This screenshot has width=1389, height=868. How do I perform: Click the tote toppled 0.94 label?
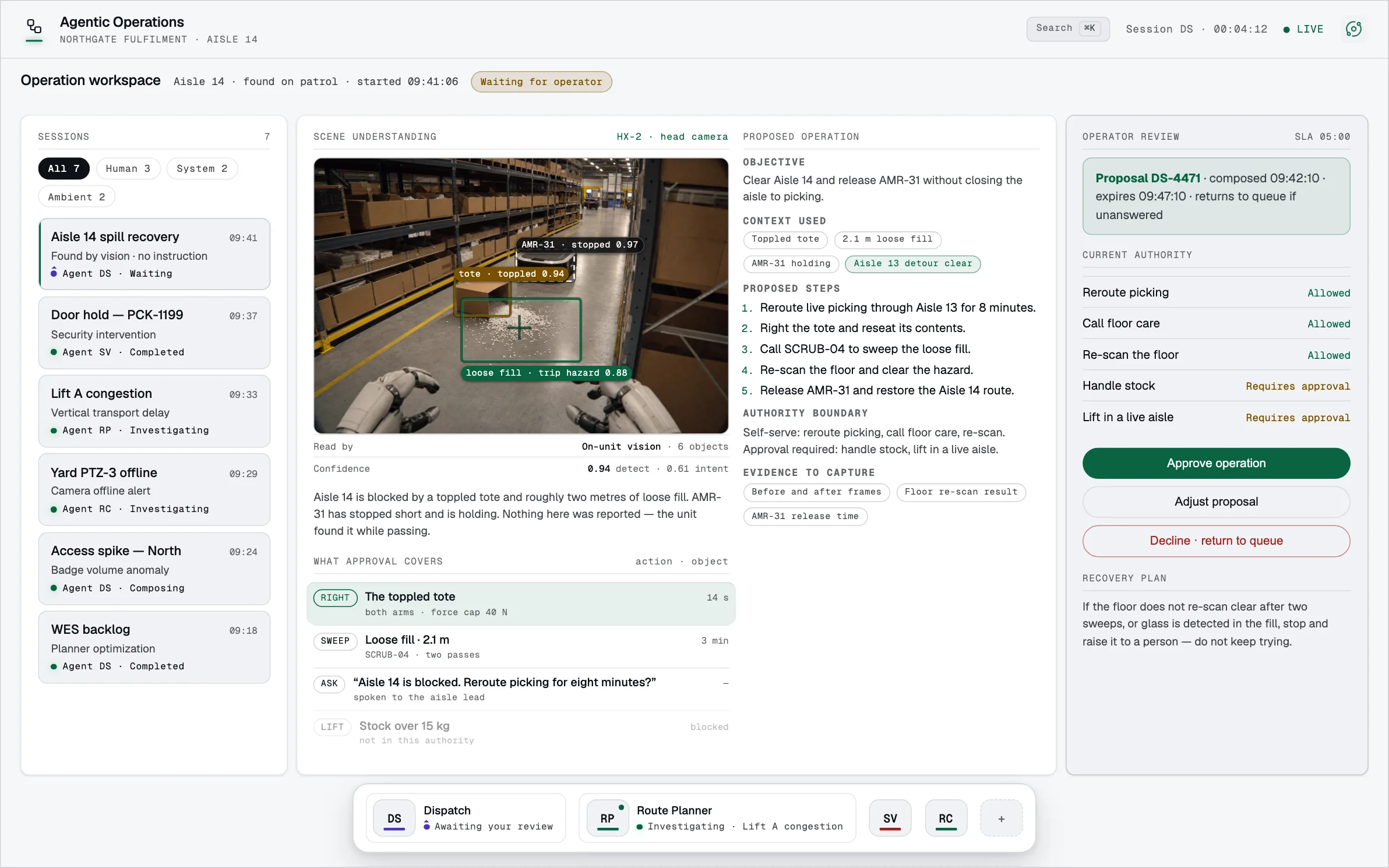[512, 274]
